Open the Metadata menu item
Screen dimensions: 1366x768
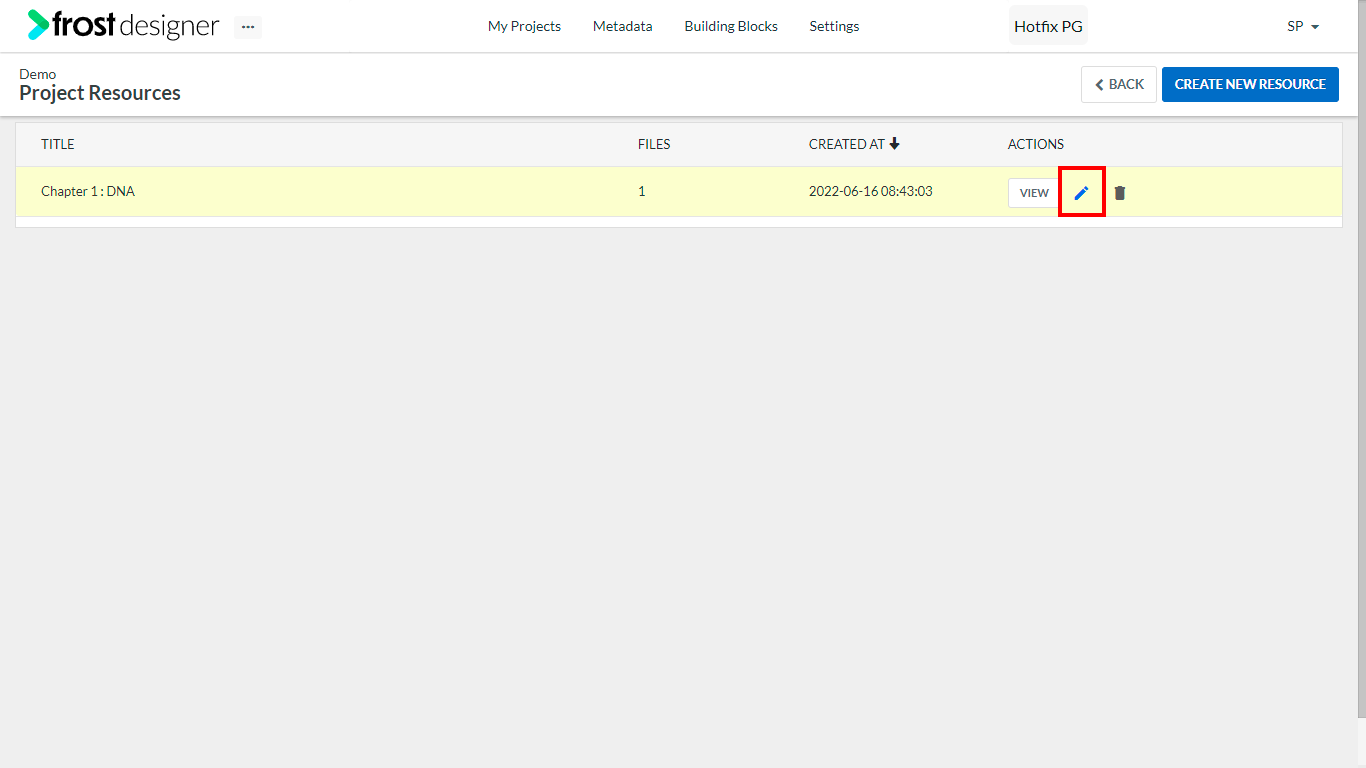click(x=622, y=26)
